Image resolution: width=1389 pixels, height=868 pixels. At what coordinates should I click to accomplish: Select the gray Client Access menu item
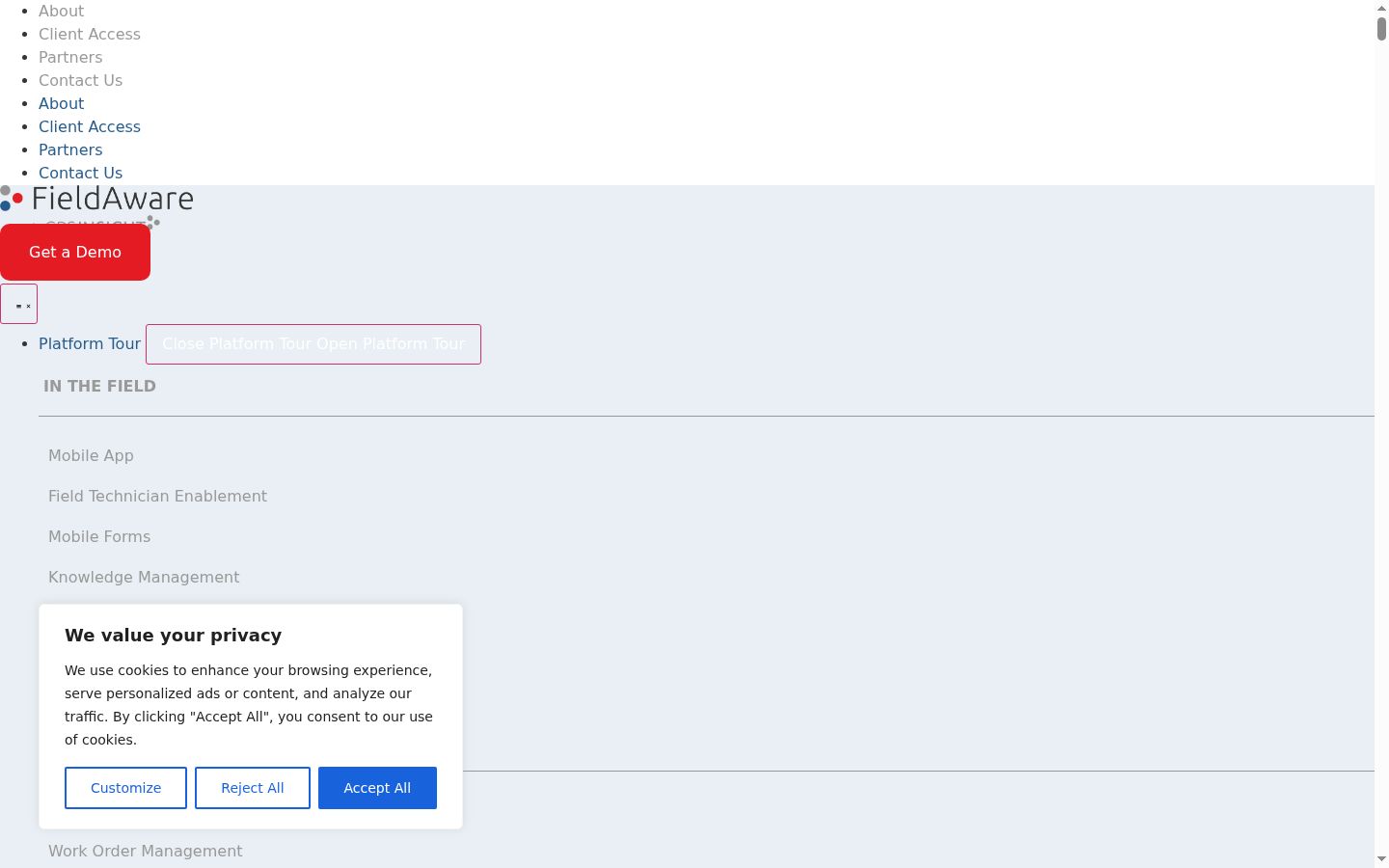90,34
